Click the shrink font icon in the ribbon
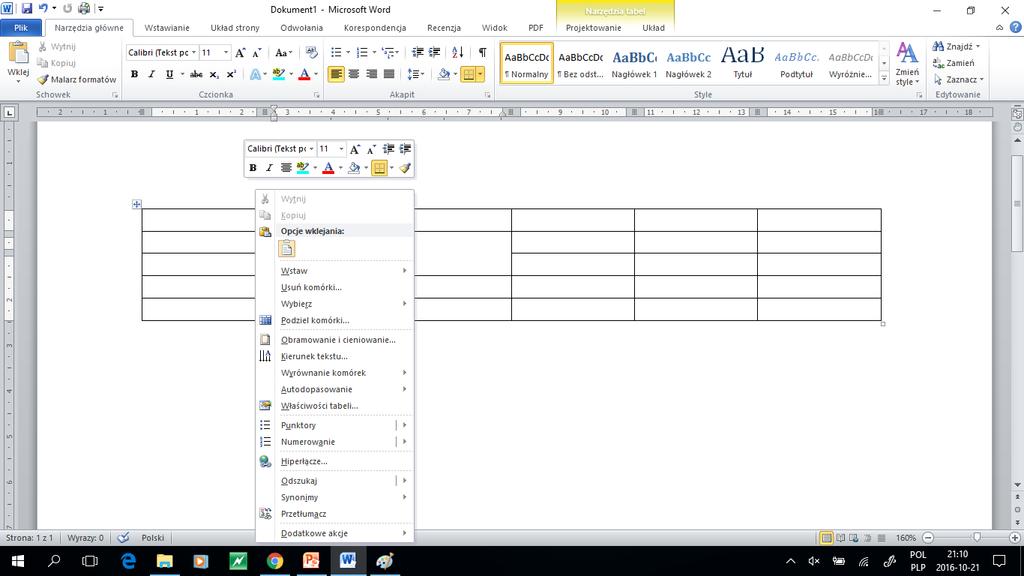 click(257, 53)
